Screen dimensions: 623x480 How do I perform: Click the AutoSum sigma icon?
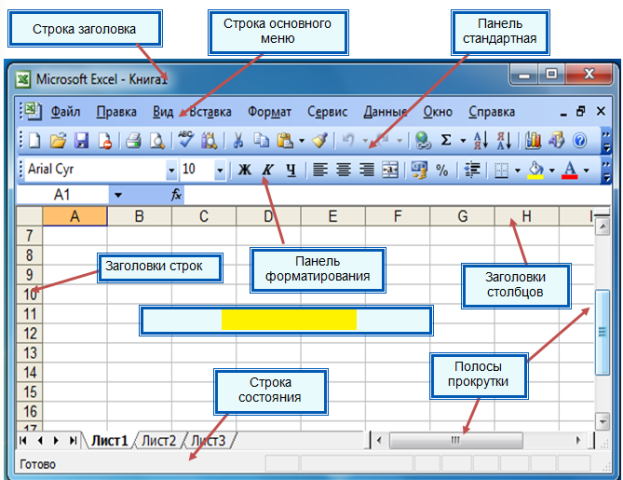pyautogui.click(x=446, y=140)
